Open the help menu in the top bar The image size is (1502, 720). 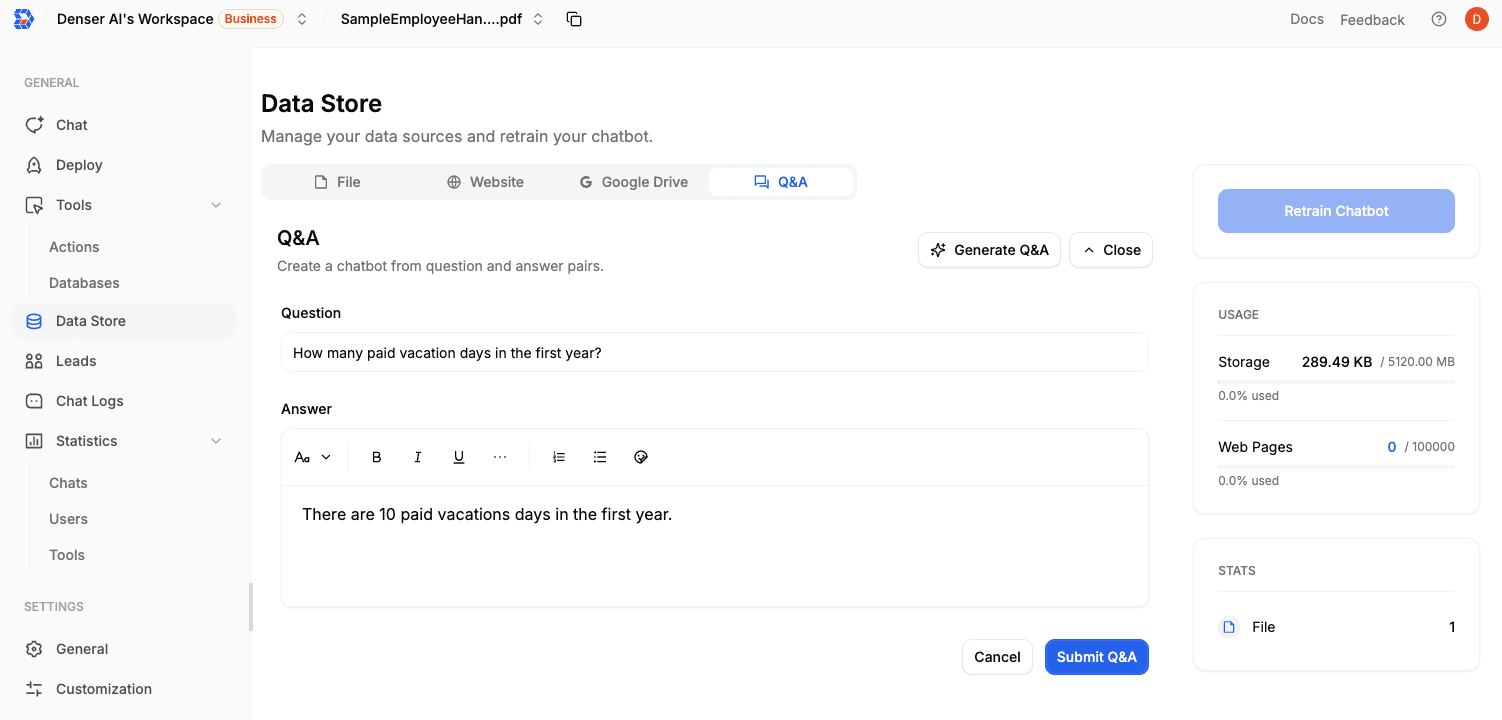coord(1438,18)
